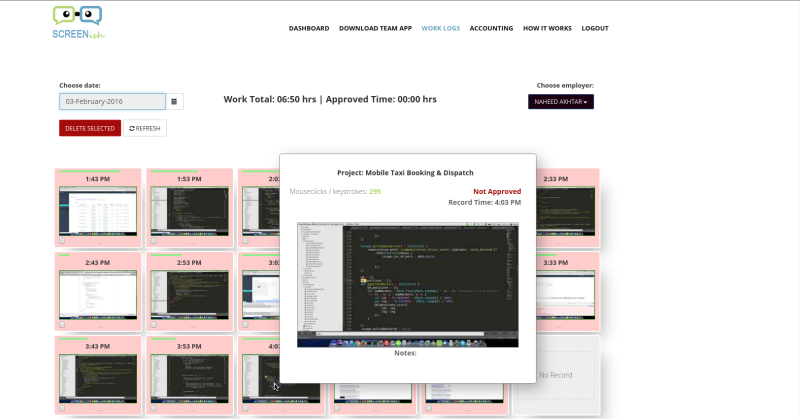Image resolution: width=800 pixels, height=419 pixels.
Task: Go to the Dashboard menu item
Action: pyautogui.click(x=309, y=29)
